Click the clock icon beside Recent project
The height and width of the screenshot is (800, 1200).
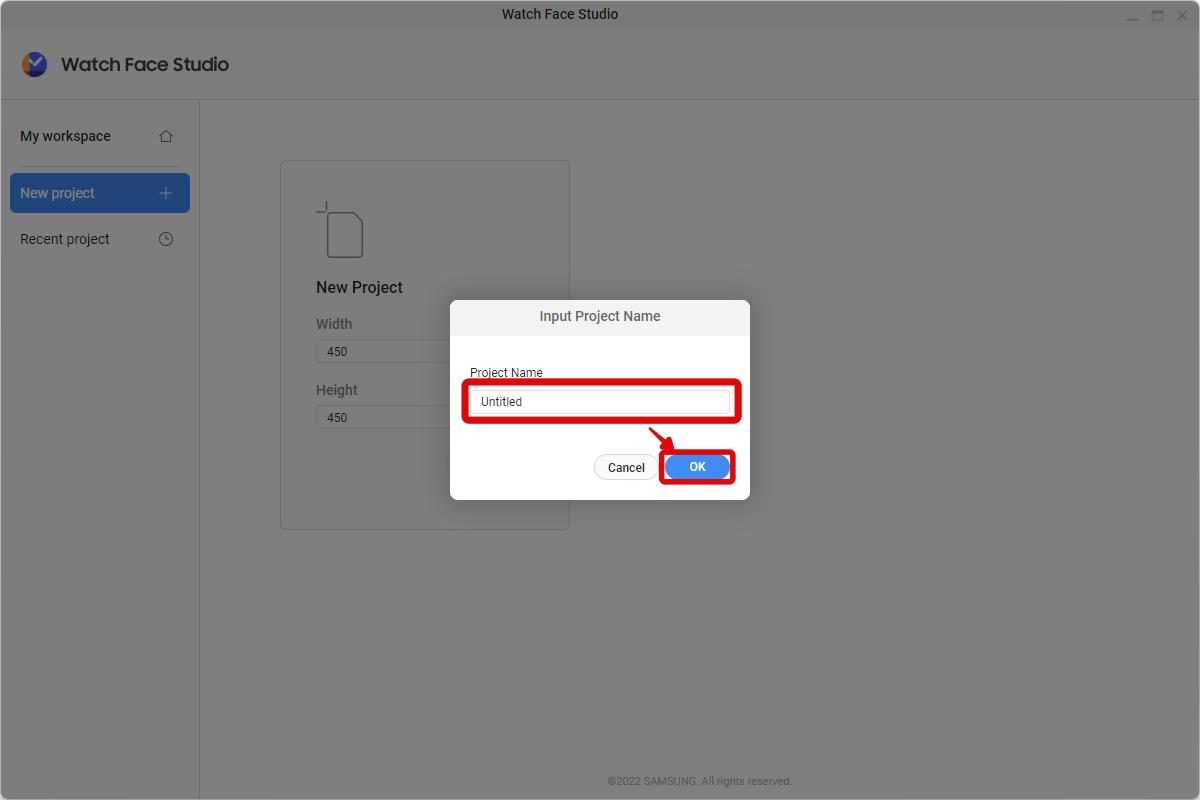pyautogui.click(x=166, y=239)
